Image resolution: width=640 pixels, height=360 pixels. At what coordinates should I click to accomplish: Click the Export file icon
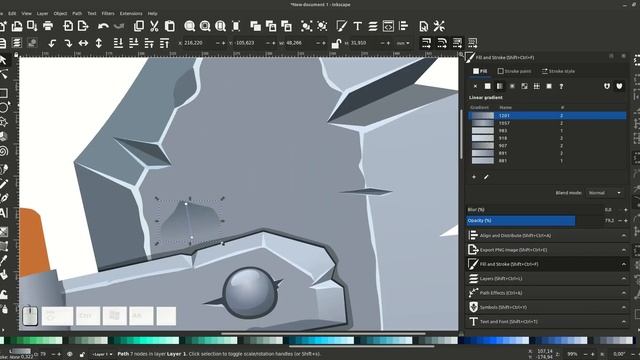pos(83,26)
